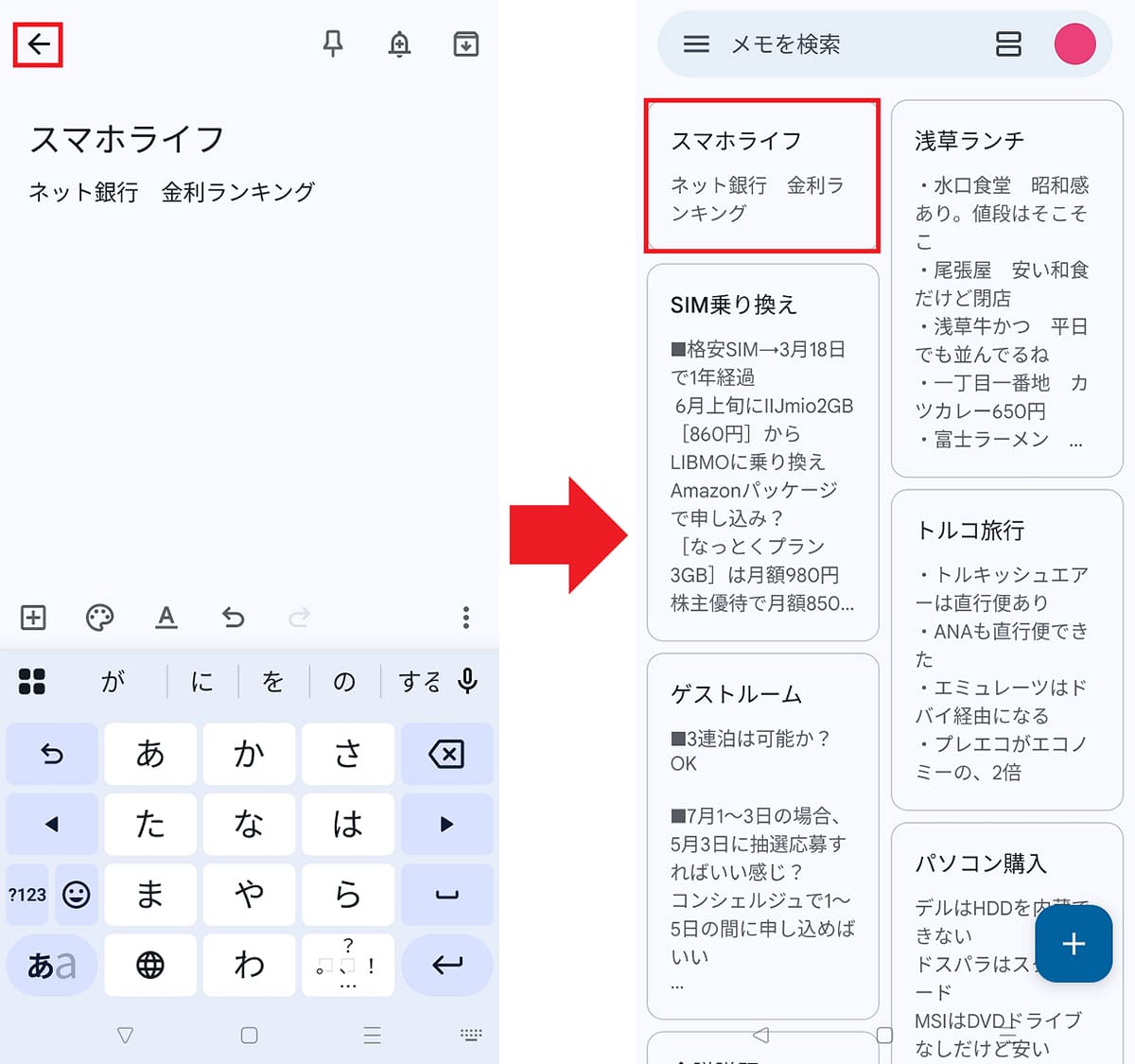Open the パソコン購入 note card
This screenshot has height=1064, width=1135.
tap(1006, 944)
